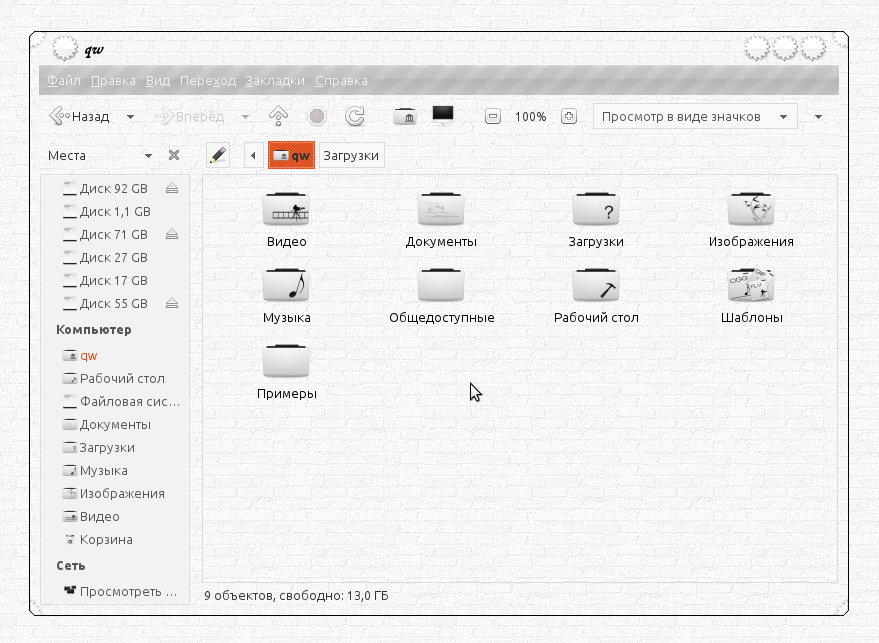Reload the current folder
Screen dimensions: 879x643
click(354, 116)
